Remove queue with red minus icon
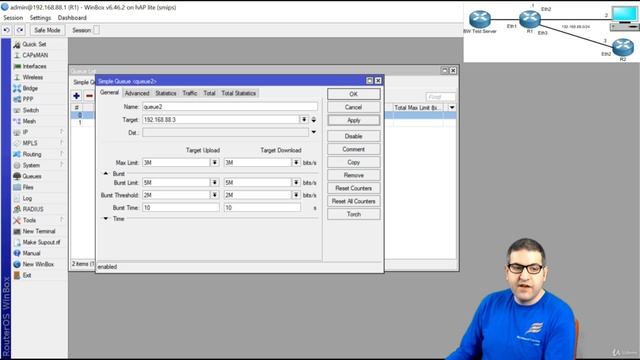The height and width of the screenshot is (360, 640). pos(89,96)
